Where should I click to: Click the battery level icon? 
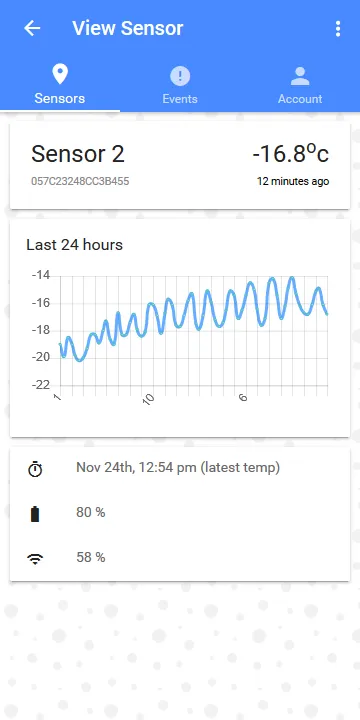tap(35, 514)
